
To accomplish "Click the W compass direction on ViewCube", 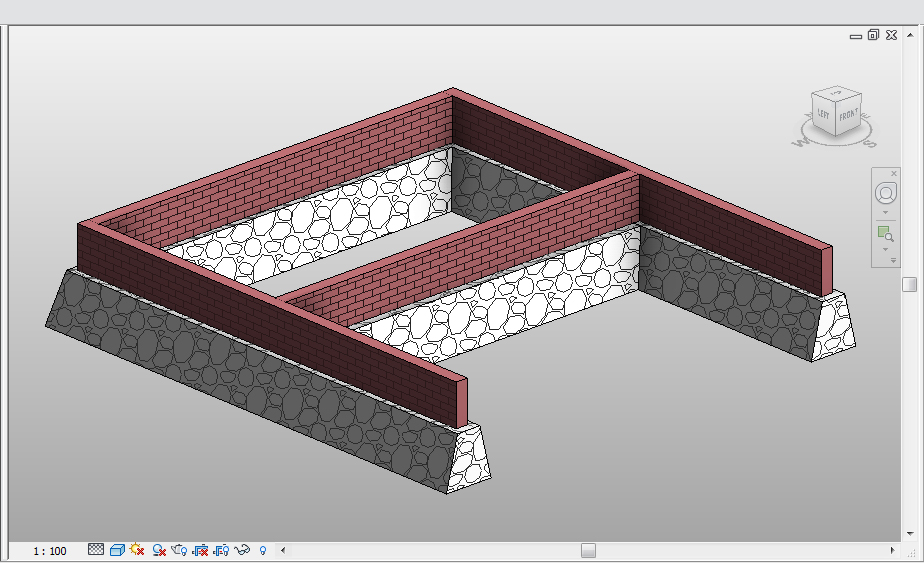I will coord(800,142).
